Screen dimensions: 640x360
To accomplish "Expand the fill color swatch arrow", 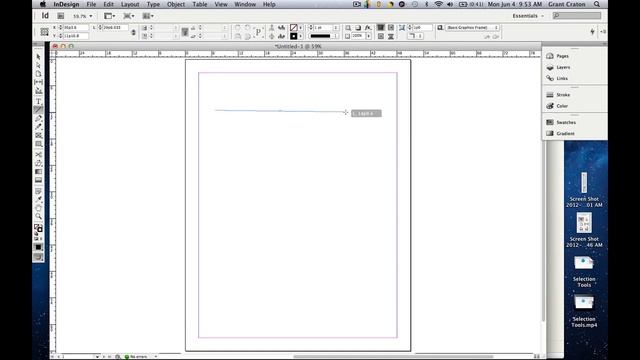I will point(301,27).
